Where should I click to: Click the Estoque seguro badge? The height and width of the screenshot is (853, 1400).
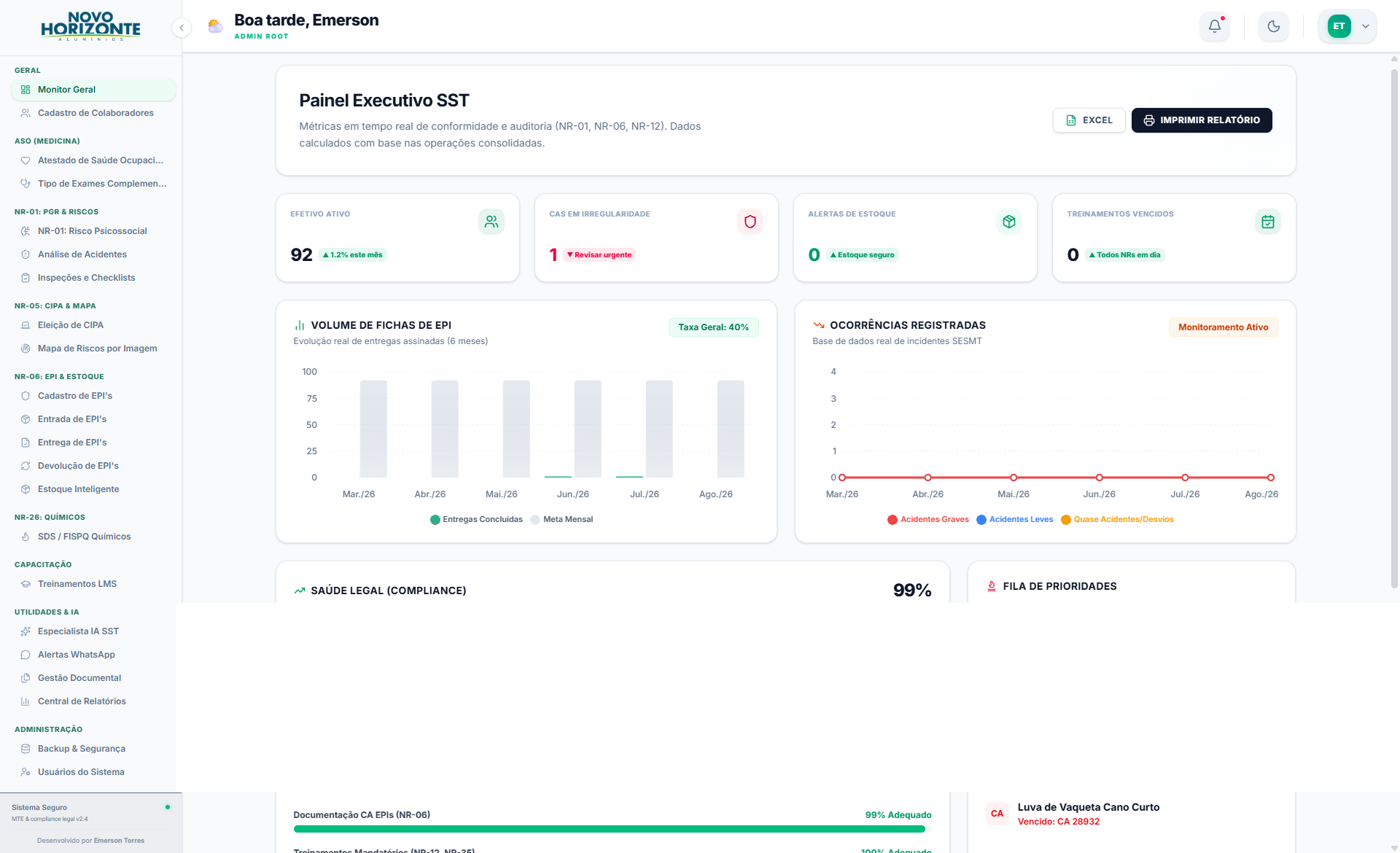coord(863,255)
